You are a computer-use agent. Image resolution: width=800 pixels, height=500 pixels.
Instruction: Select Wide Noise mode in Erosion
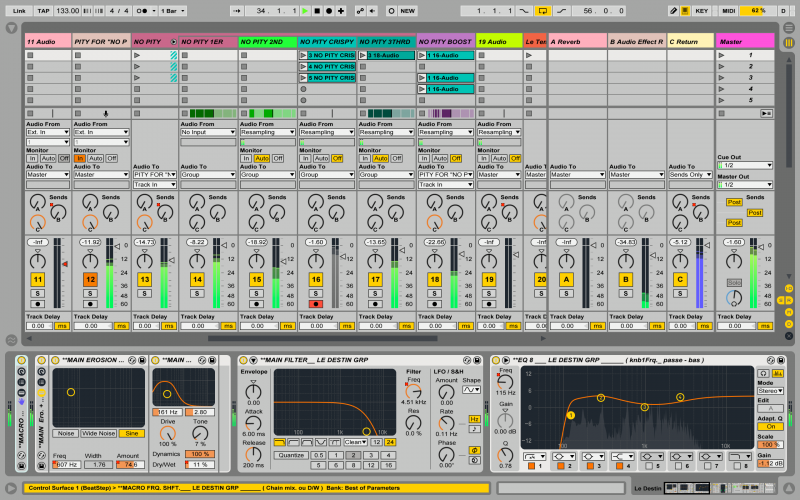coord(98,433)
